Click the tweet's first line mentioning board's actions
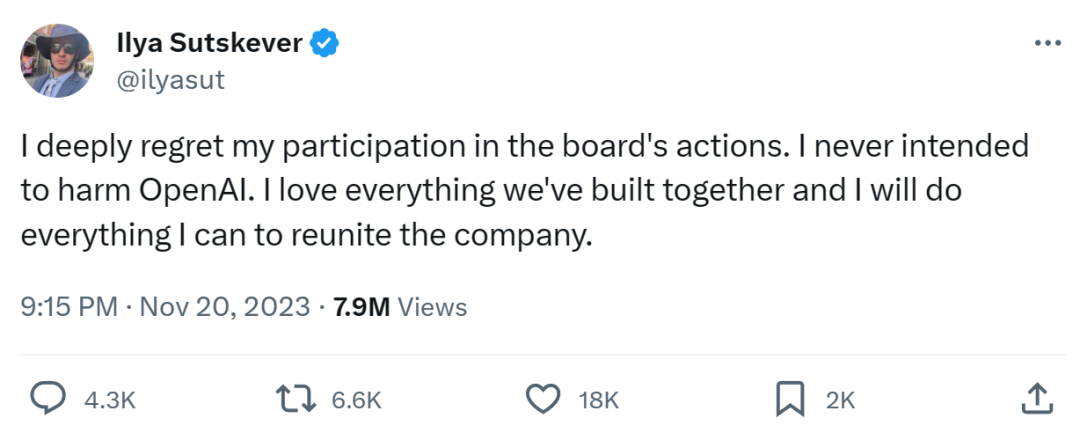Viewport: 1080px width, 433px height. coord(524,146)
